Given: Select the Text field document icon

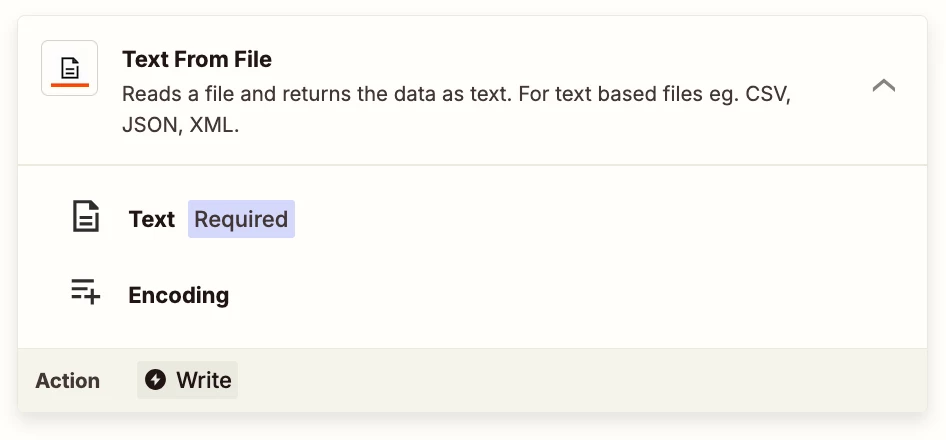Looking at the screenshot, I should (86, 217).
